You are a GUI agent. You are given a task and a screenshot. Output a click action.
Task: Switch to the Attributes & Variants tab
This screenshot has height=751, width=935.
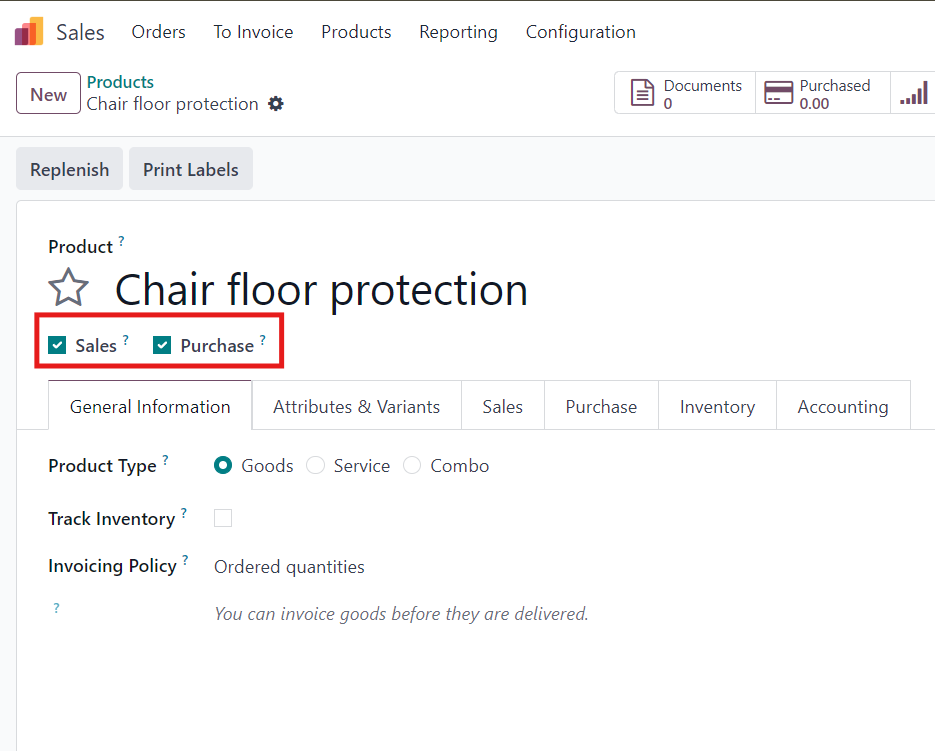tap(356, 407)
